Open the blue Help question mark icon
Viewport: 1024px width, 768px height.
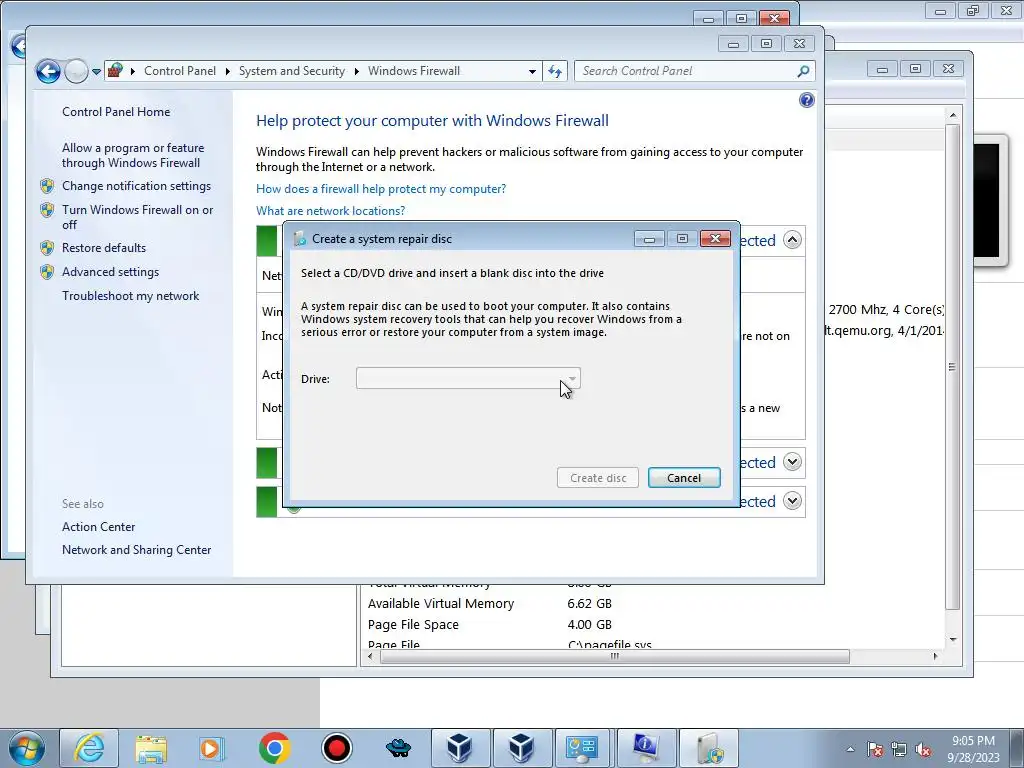(807, 100)
